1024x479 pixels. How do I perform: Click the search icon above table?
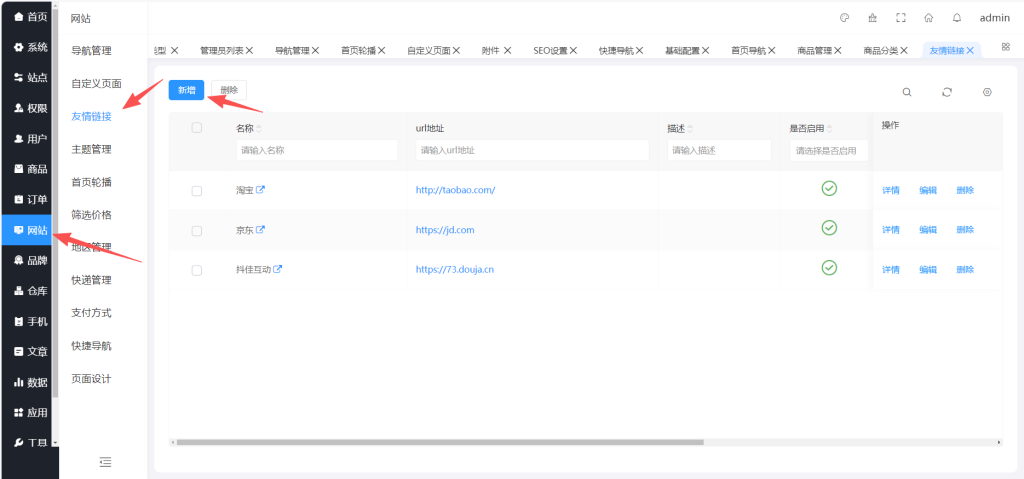[907, 92]
